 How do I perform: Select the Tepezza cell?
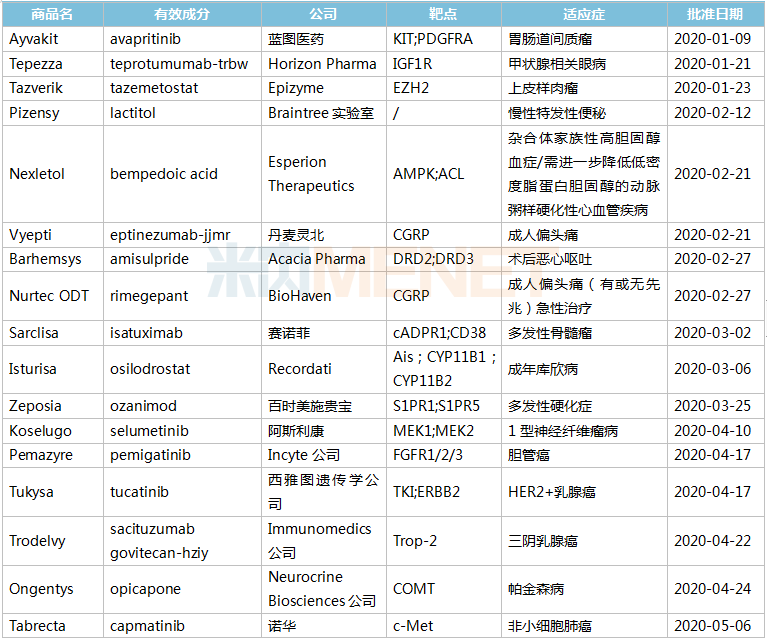click(53, 64)
